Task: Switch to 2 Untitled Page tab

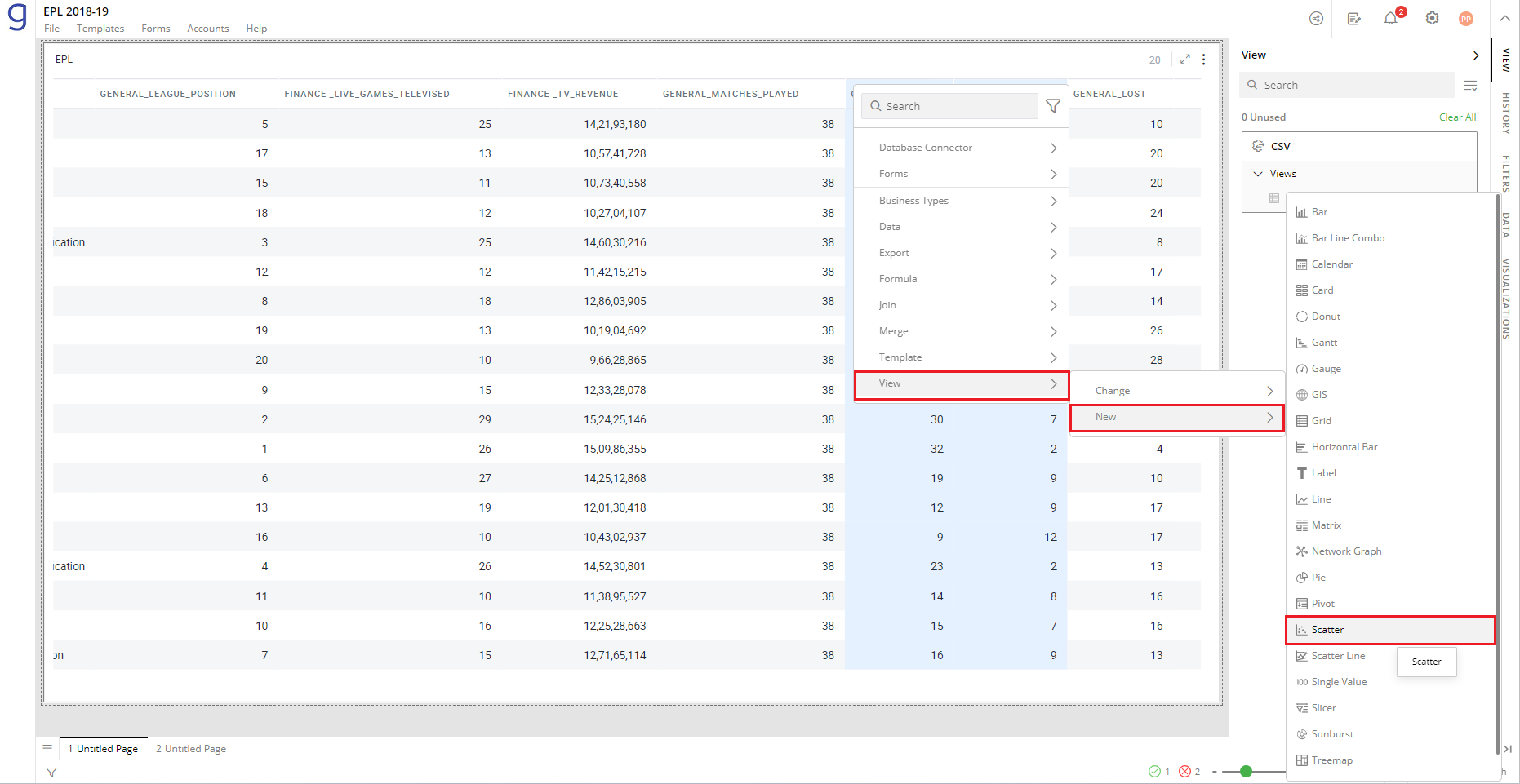Action: tap(191, 749)
